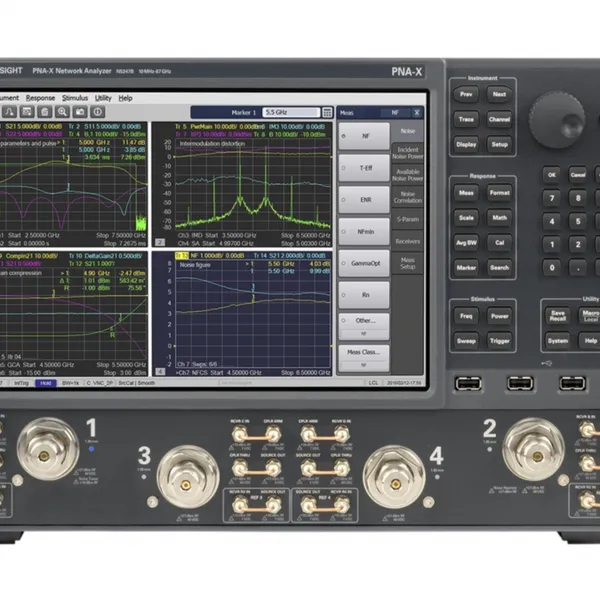
Task: Push the Search hardkey
Action: click(x=499, y=268)
